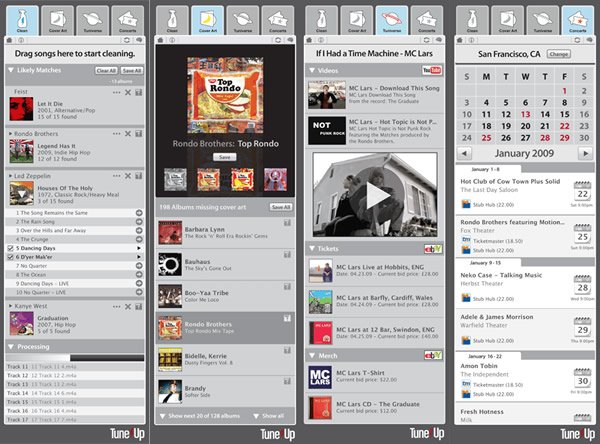This screenshot has width=600, height=444.
Task: Click the info icon in the Cover Art panel
Action: tap(172, 40)
